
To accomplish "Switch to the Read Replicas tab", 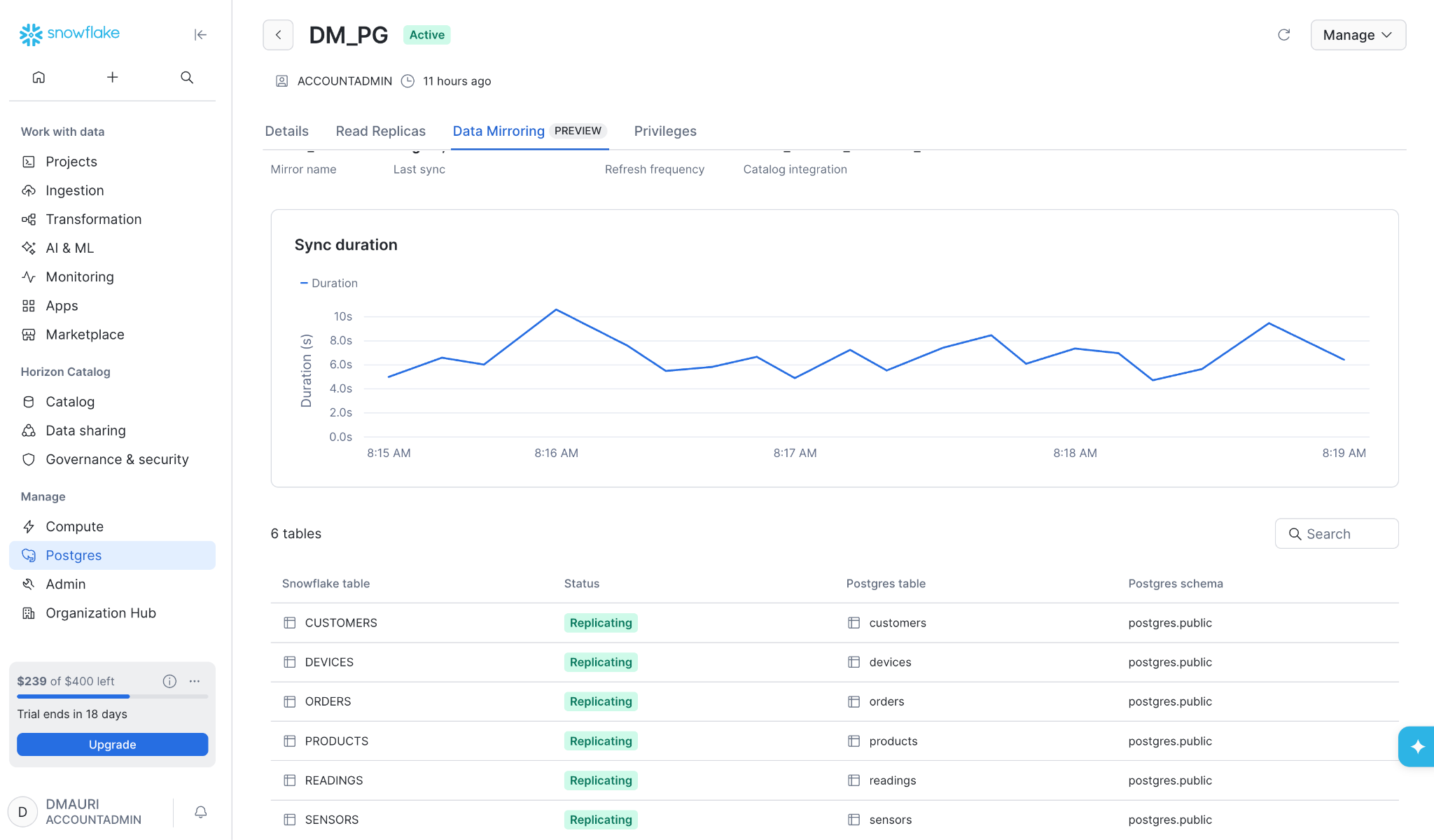I will click(x=381, y=131).
